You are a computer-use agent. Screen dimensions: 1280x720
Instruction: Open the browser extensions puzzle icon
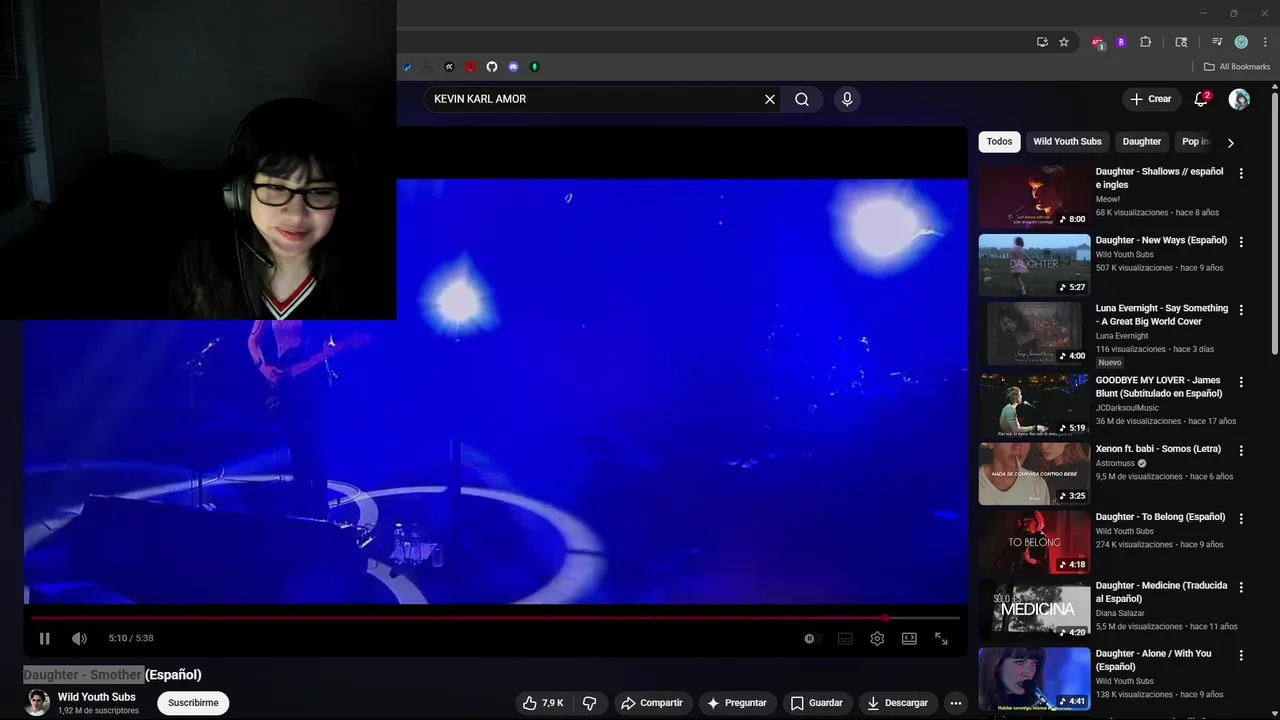click(x=1146, y=42)
